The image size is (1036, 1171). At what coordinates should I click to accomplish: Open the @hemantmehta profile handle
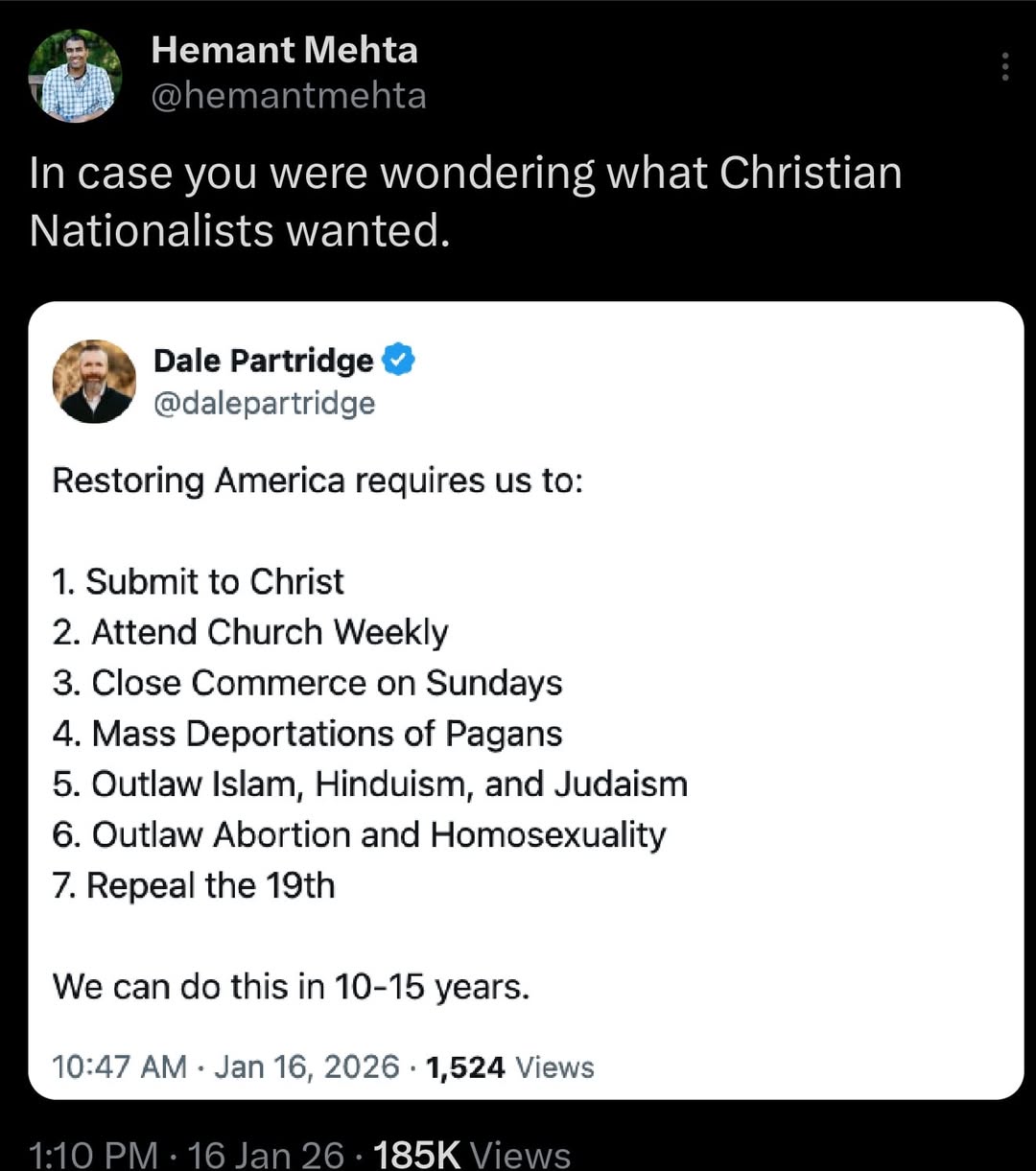(289, 95)
